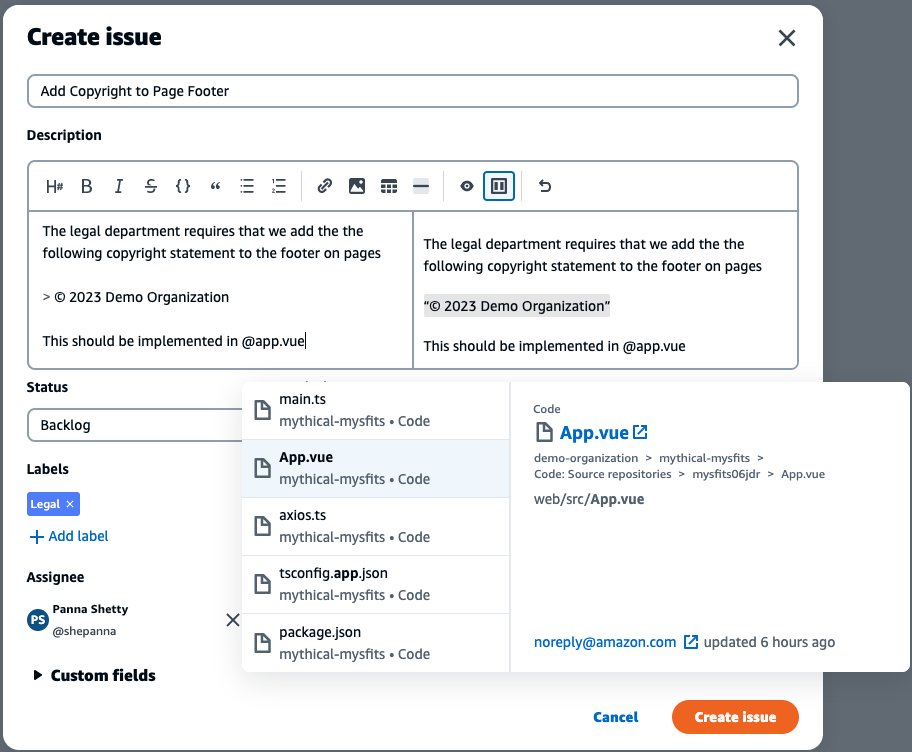This screenshot has height=752, width=912.
Task: Disable the side-by-side preview pane
Action: pyautogui.click(x=499, y=185)
